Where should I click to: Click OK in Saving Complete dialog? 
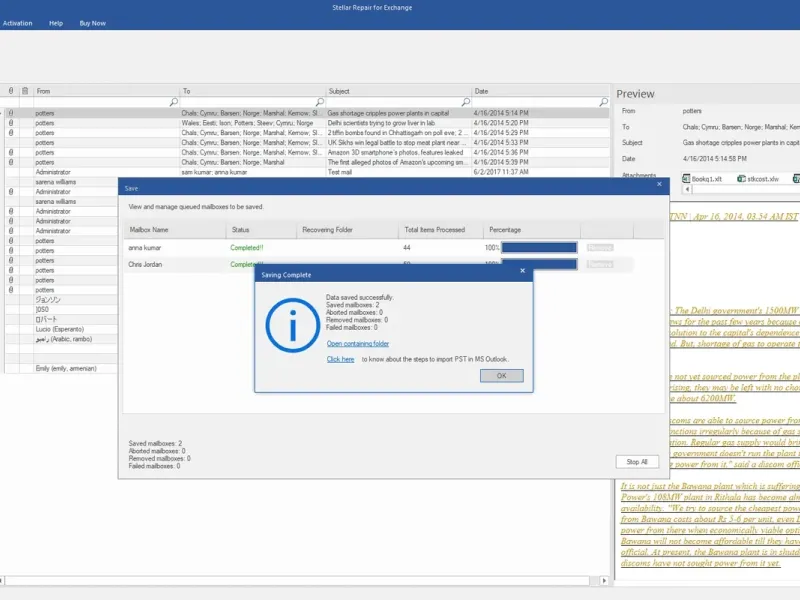[502, 376]
